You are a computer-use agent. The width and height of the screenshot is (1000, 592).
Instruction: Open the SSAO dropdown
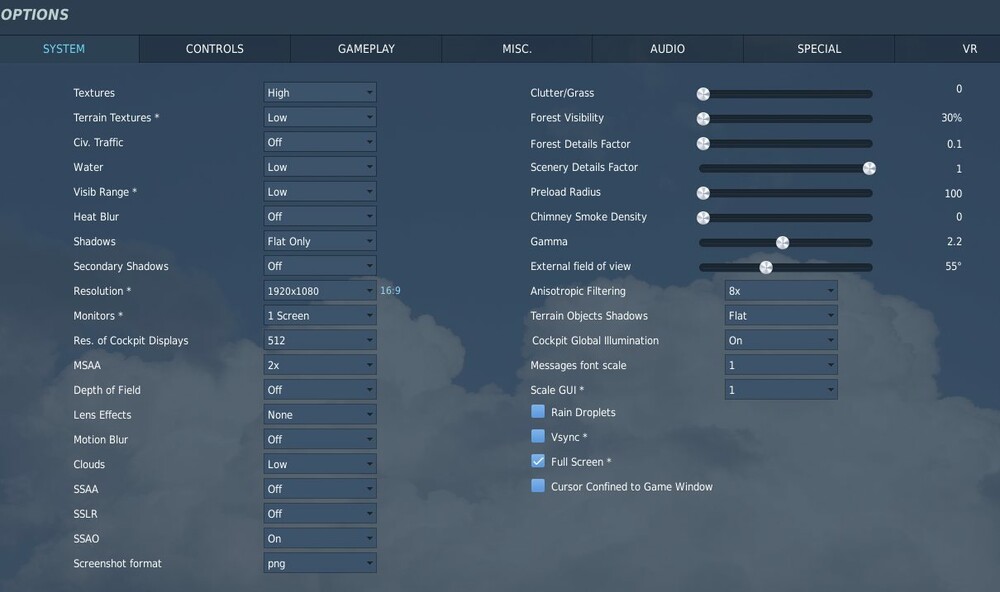tap(320, 538)
